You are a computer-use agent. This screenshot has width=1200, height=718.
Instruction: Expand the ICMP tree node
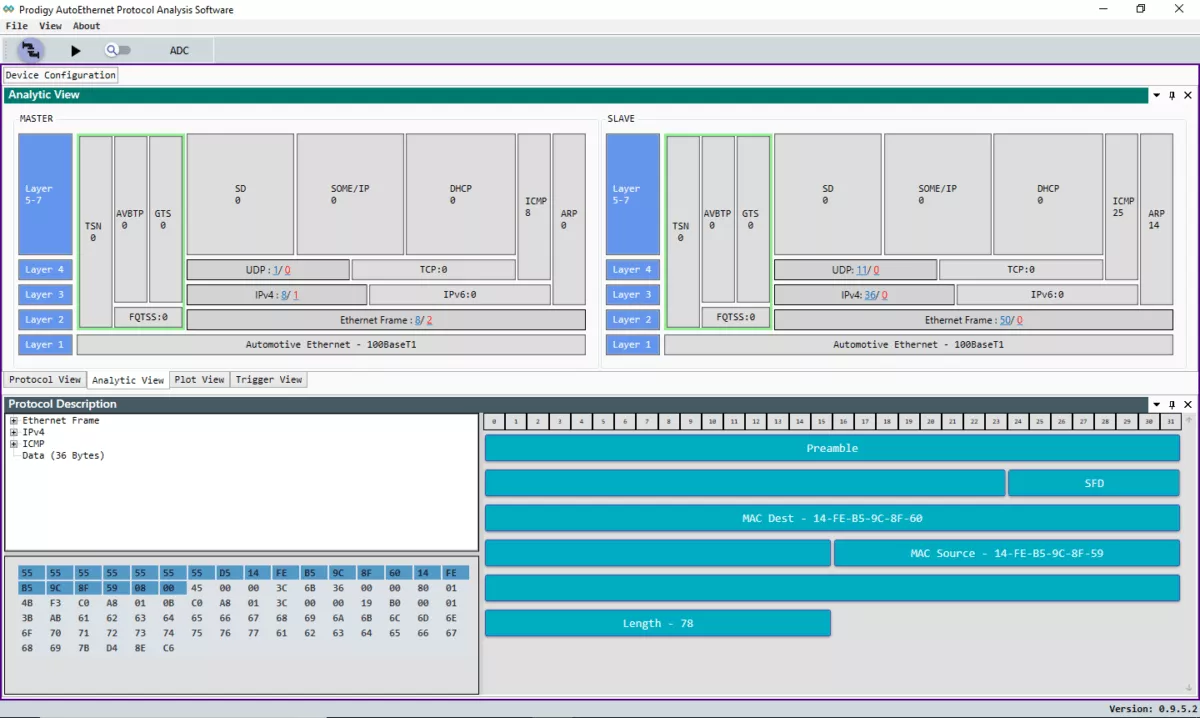(x=14, y=444)
